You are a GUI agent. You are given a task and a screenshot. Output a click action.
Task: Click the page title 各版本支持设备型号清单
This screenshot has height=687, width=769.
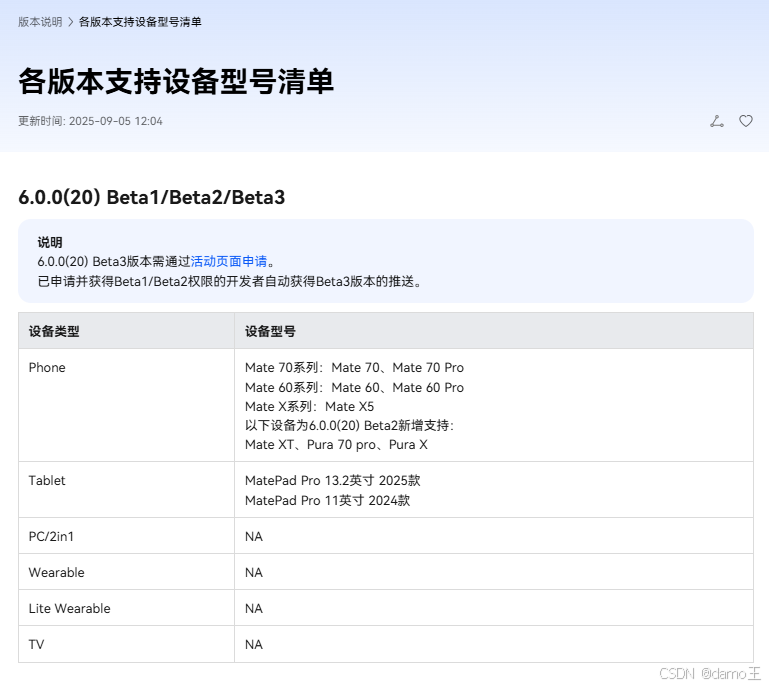click(176, 81)
